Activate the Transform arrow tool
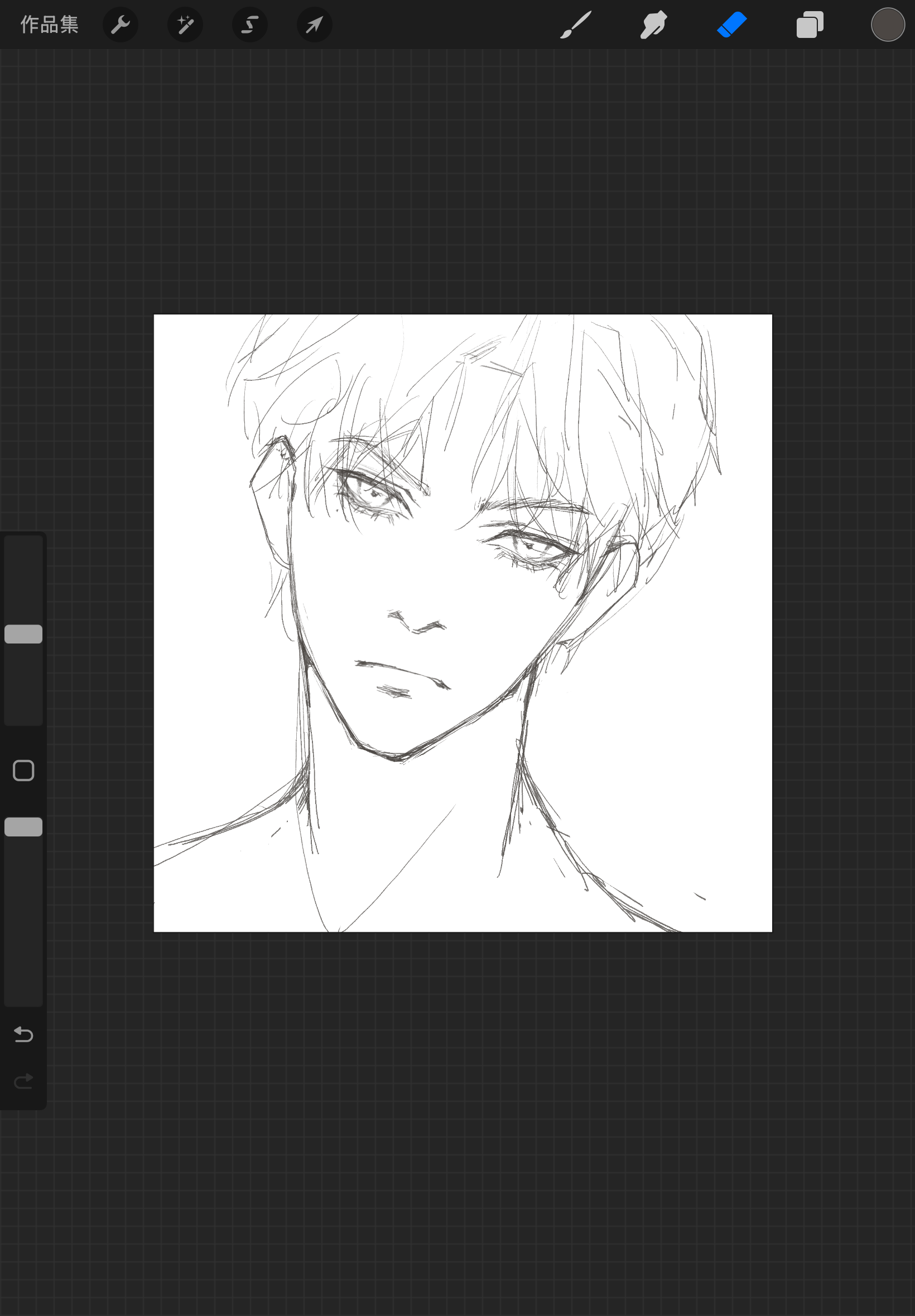 (x=314, y=25)
